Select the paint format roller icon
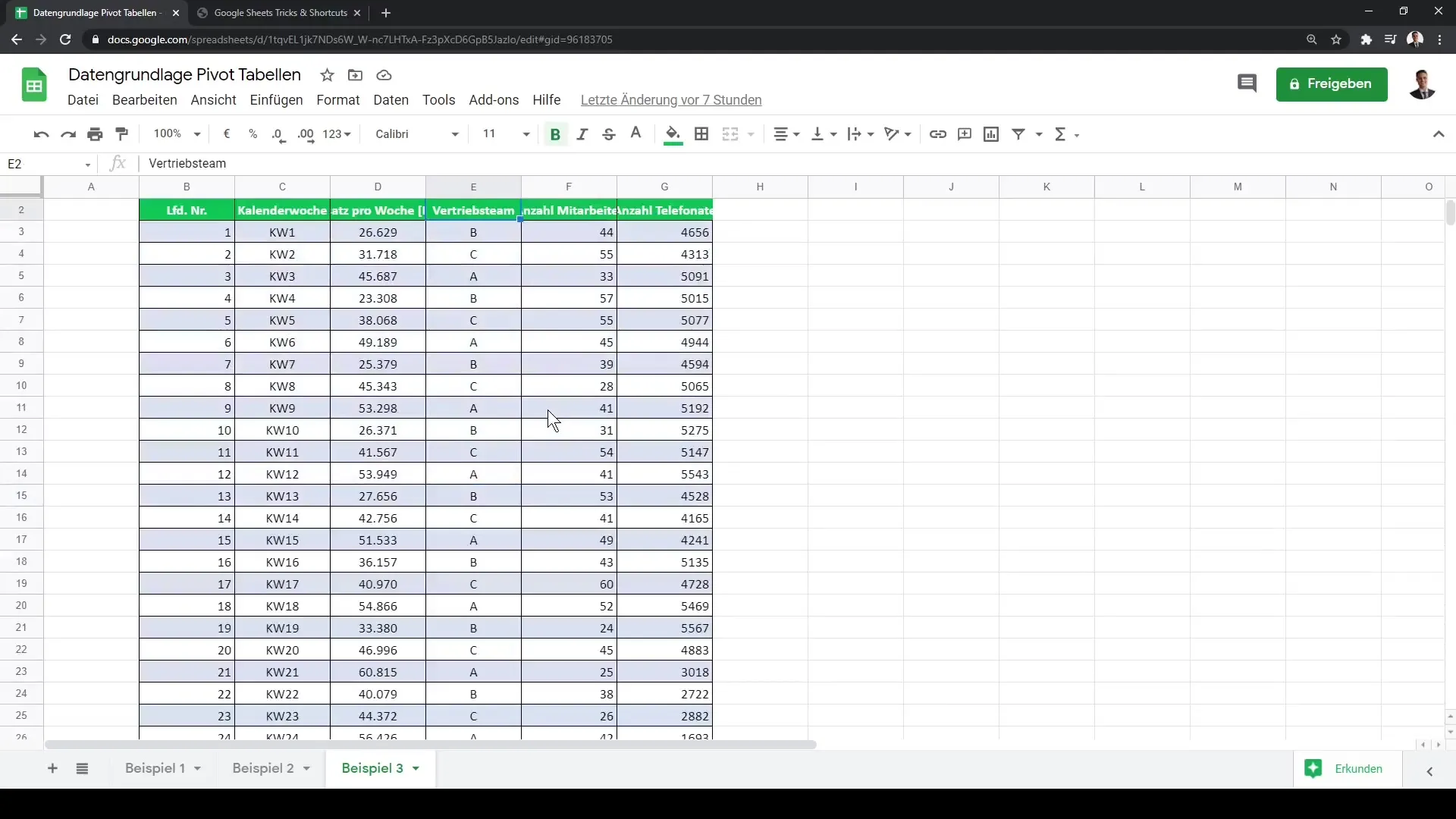The image size is (1456, 819). coord(121,134)
